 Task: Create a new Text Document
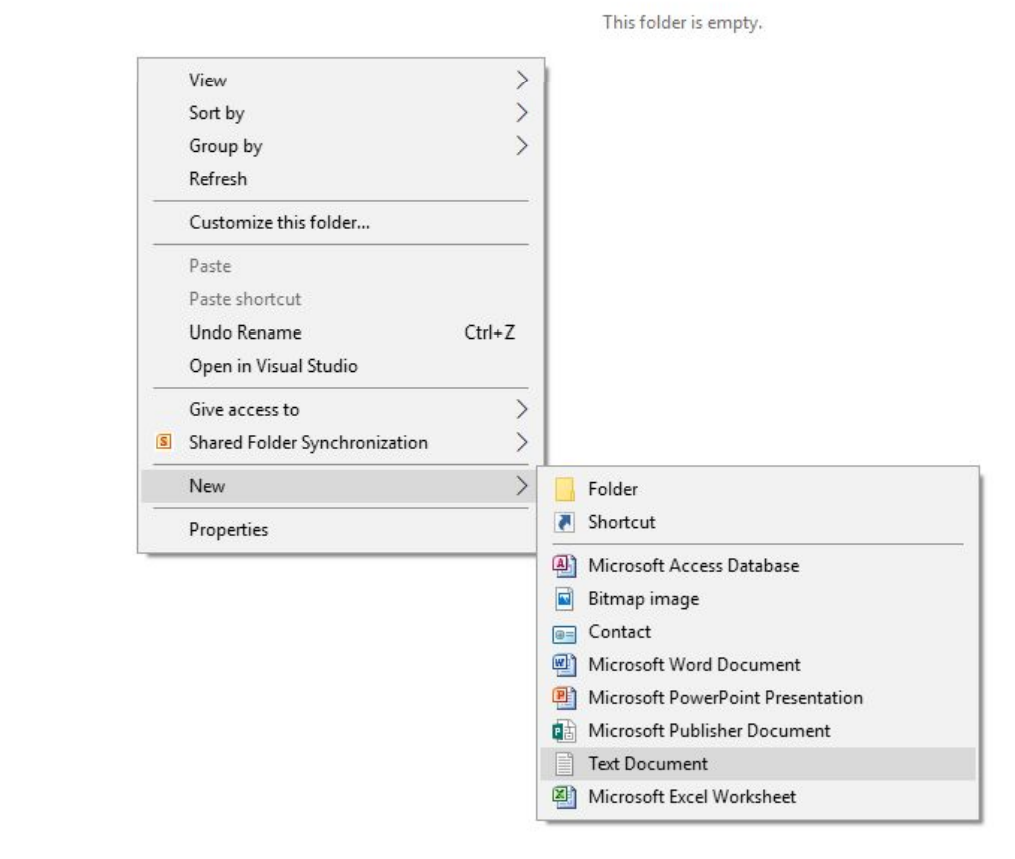pos(647,764)
